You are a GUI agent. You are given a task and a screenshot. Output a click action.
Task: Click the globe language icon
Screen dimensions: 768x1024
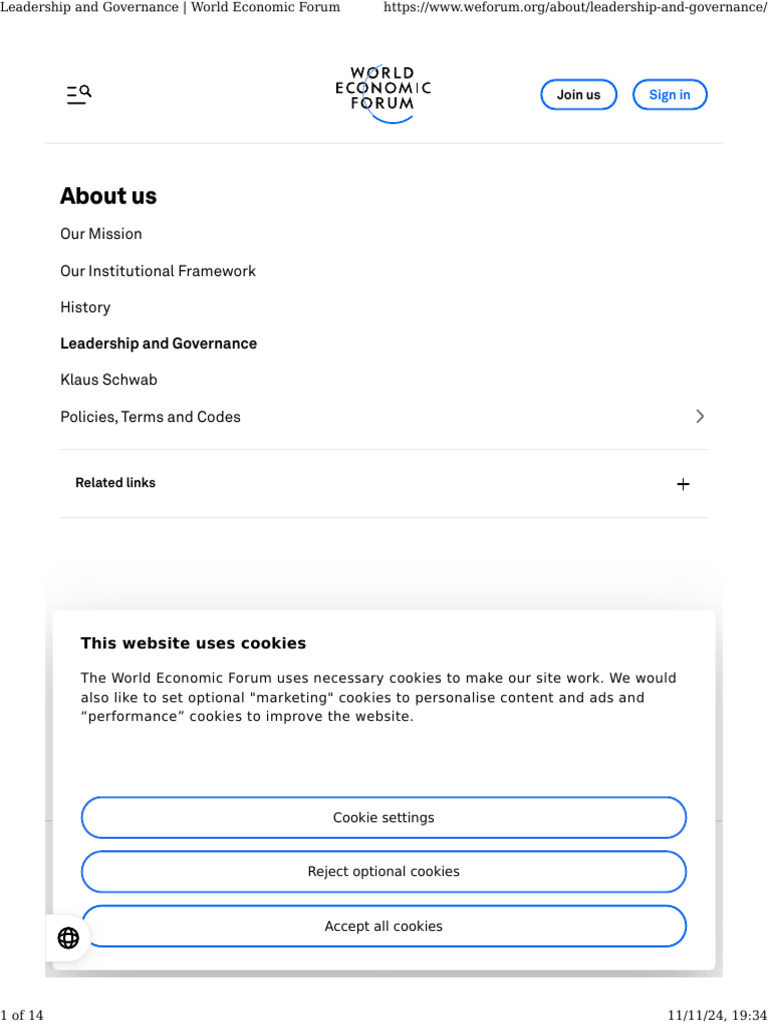(69, 937)
